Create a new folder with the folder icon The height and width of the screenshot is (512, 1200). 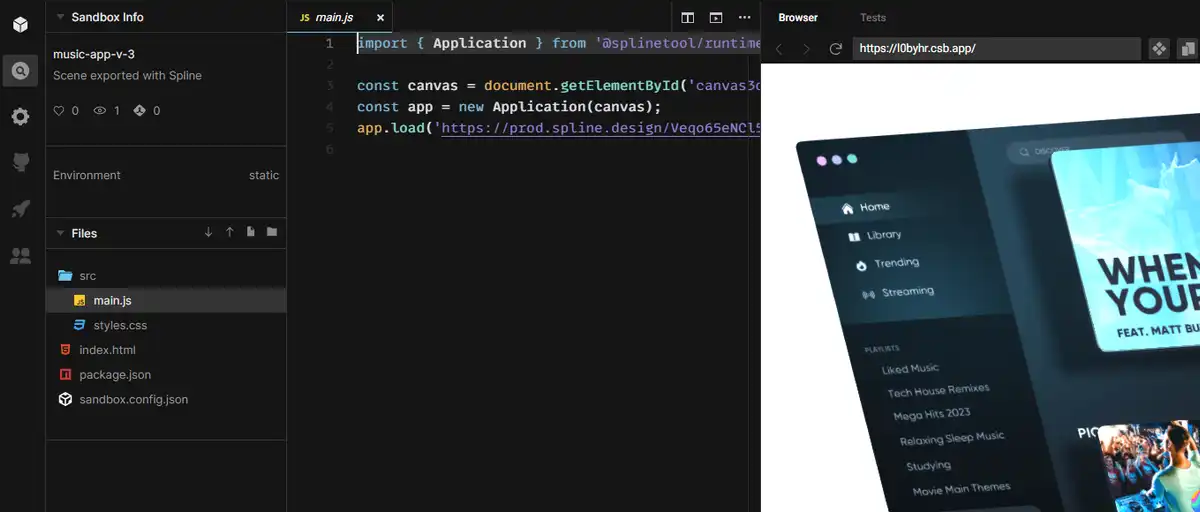[x=271, y=232]
